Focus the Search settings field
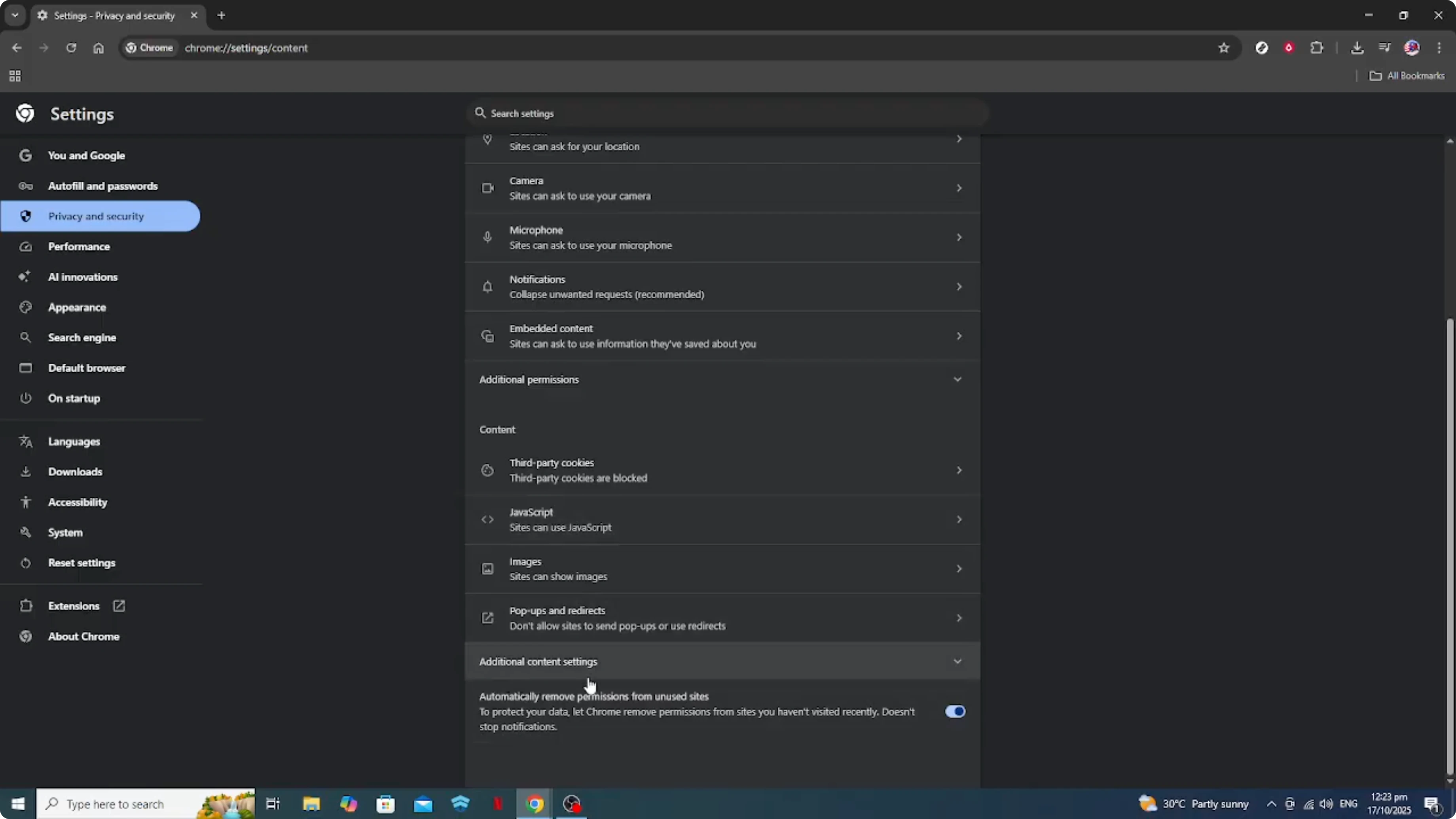This screenshot has height=819, width=1456. pos(728,113)
